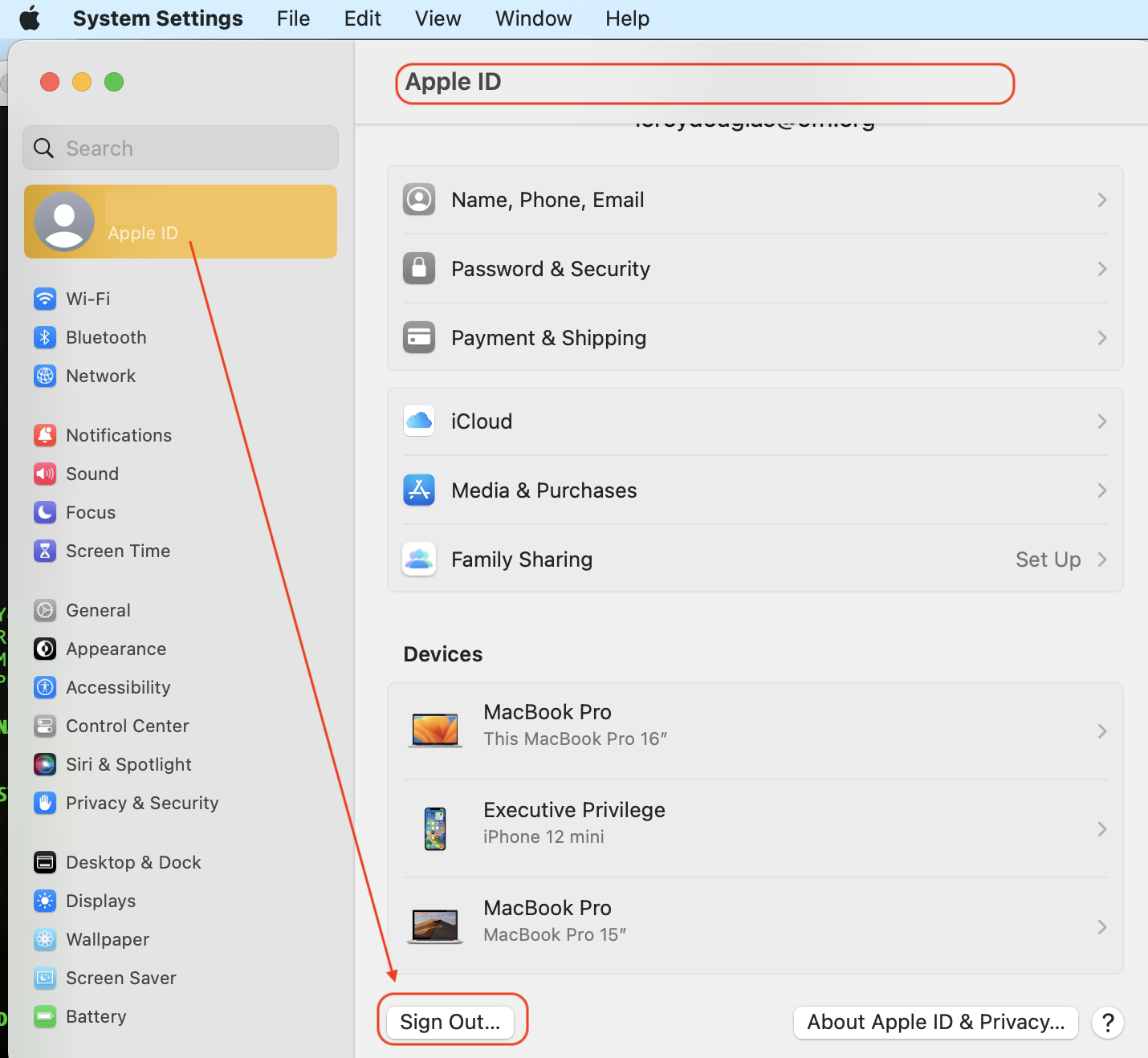Click the Wallpaper flower icon

click(45, 939)
